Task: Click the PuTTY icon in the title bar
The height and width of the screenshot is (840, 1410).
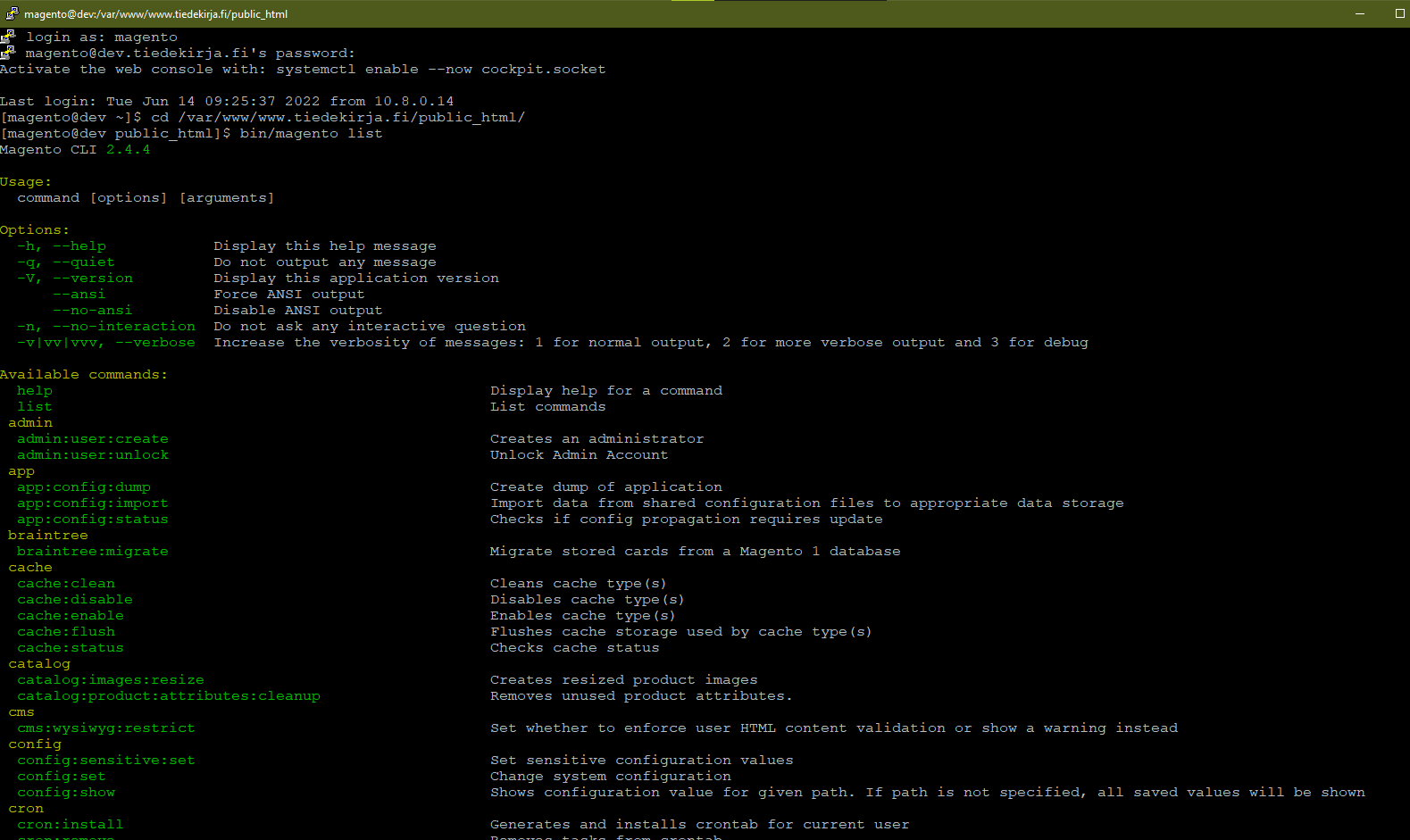Action: tap(12, 13)
